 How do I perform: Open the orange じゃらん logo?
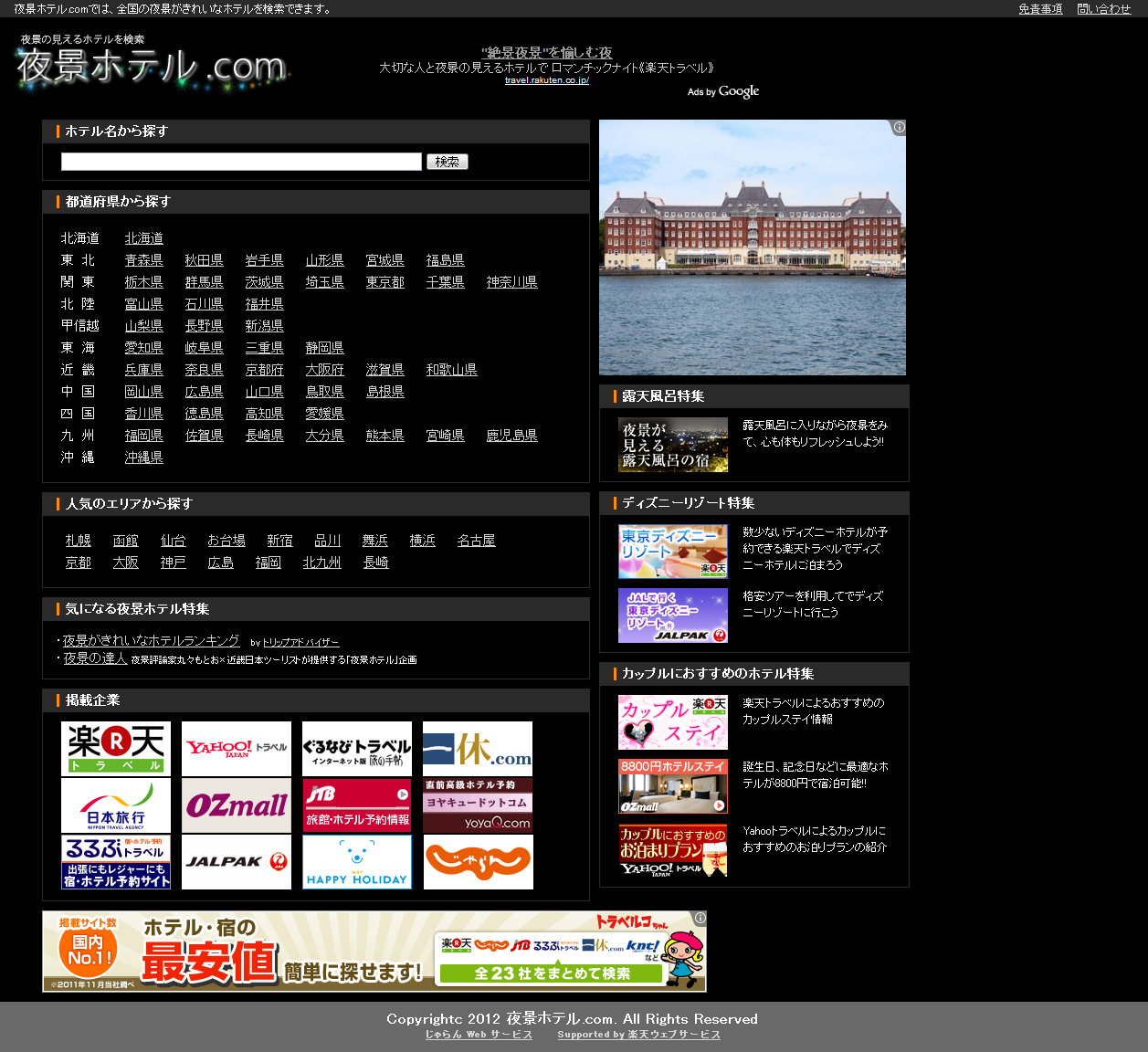coord(478,862)
